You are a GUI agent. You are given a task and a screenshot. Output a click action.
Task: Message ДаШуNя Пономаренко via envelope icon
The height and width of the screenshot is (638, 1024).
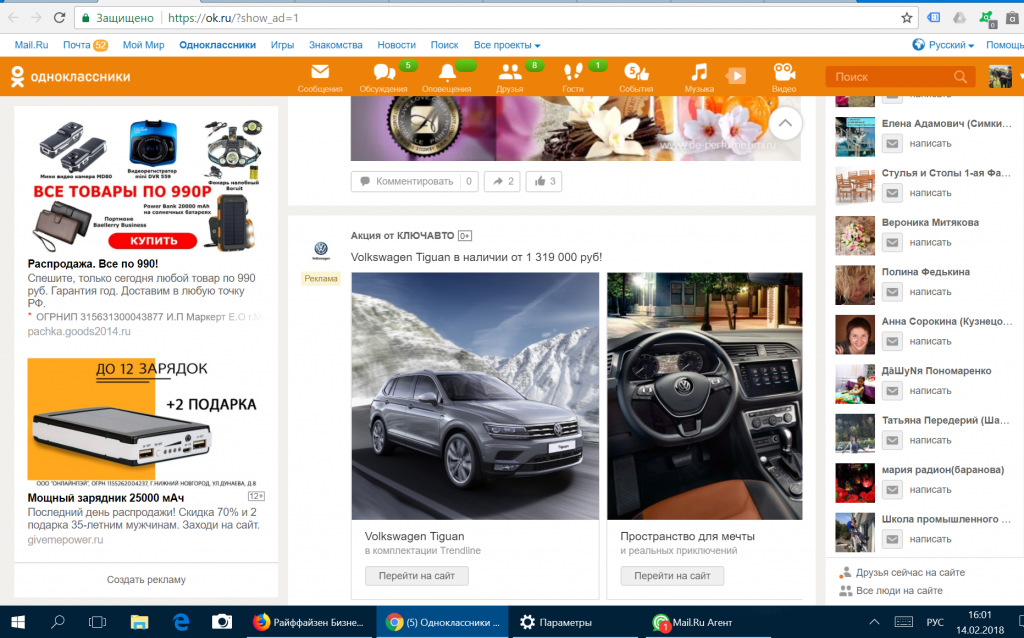tap(892, 391)
